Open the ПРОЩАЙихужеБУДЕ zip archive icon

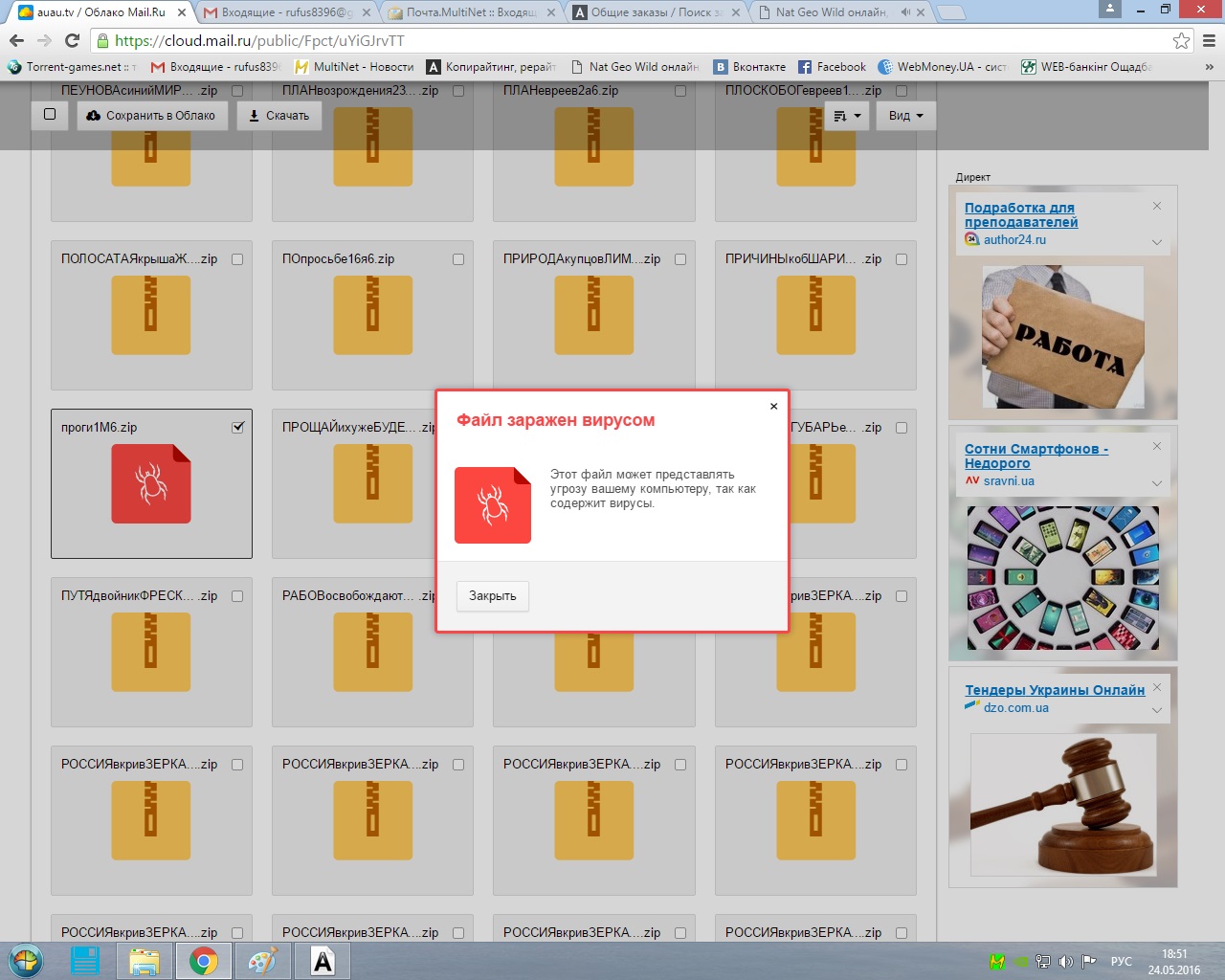pyautogui.click(x=372, y=483)
